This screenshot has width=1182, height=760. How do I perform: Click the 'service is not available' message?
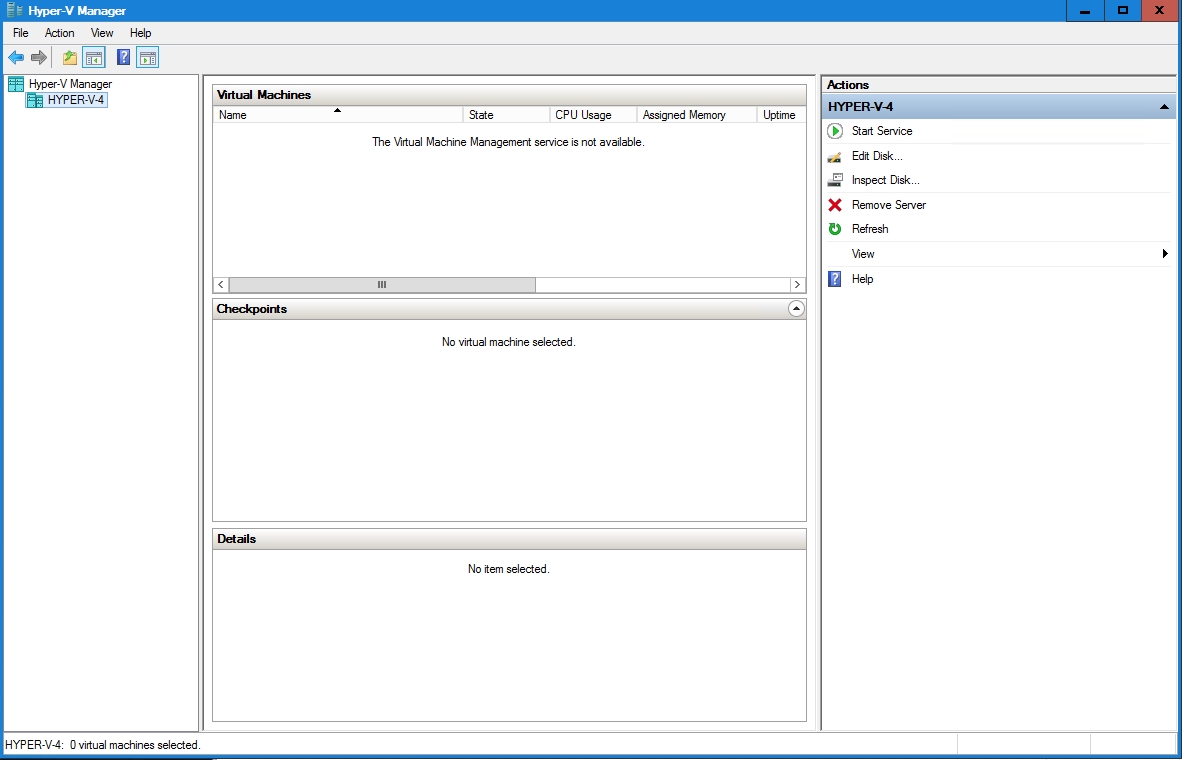click(x=508, y=142)
